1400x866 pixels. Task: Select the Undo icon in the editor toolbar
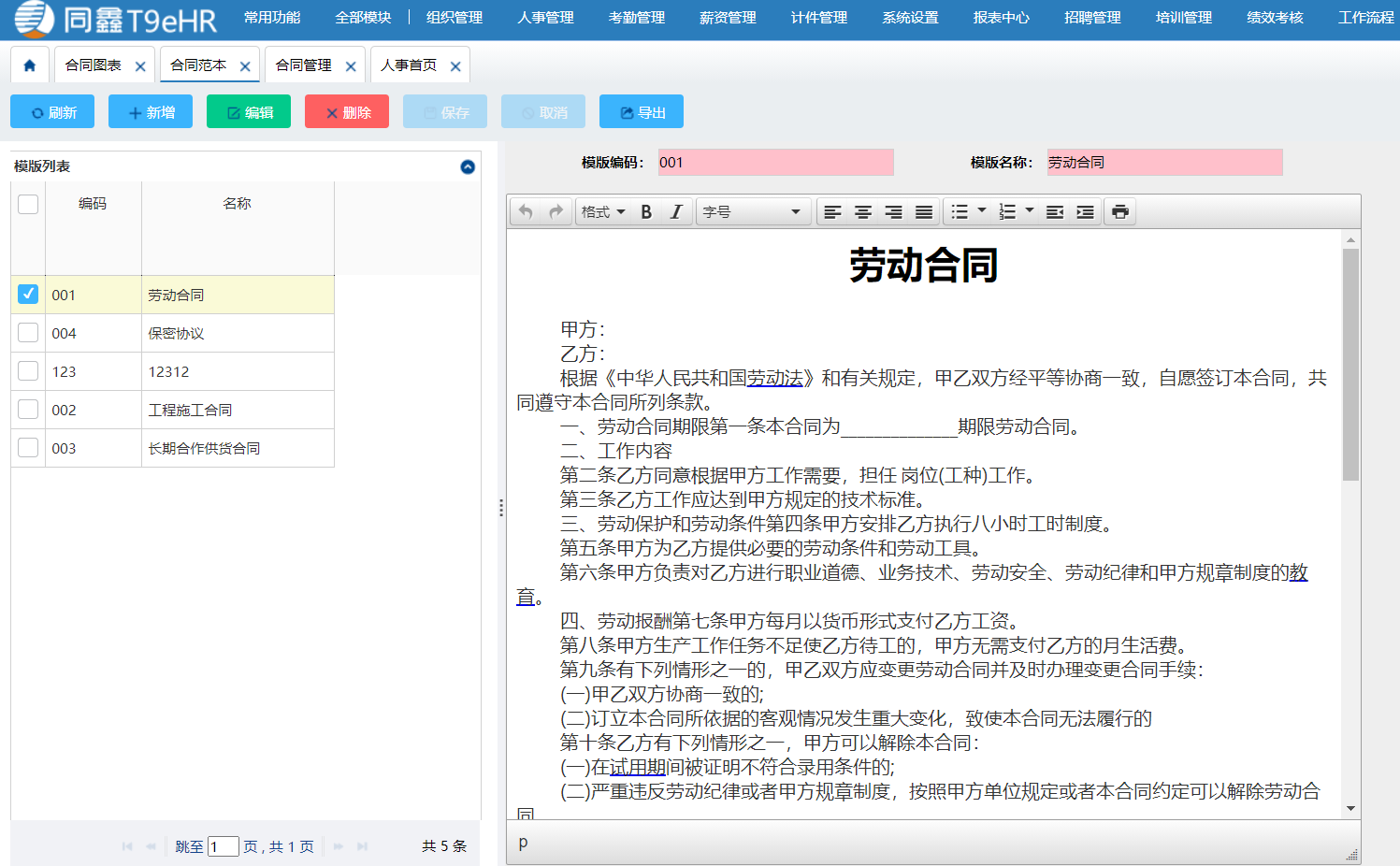pyautogui.click(x=525, y=211)
